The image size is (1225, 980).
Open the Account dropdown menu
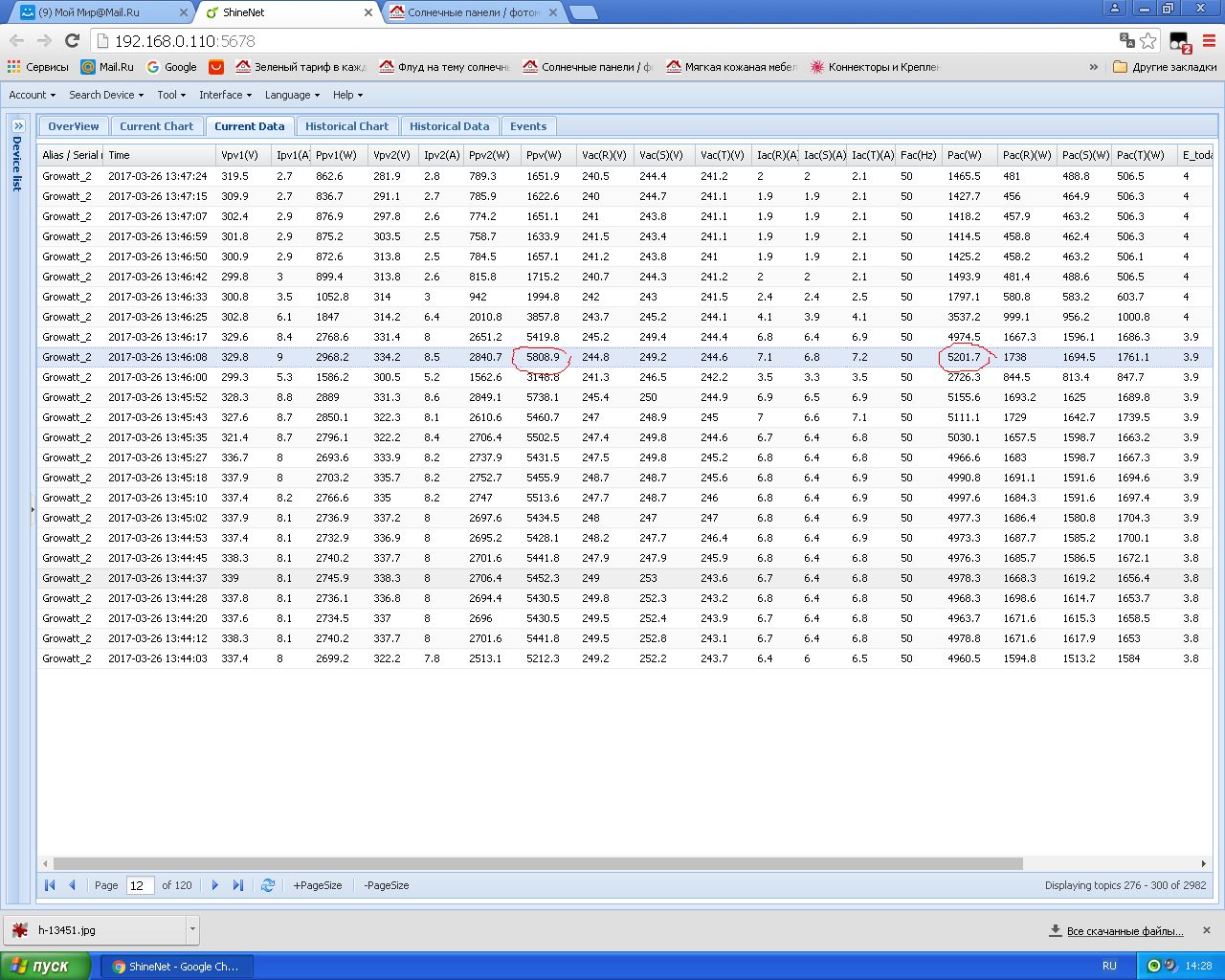click(x=33, y=95)
